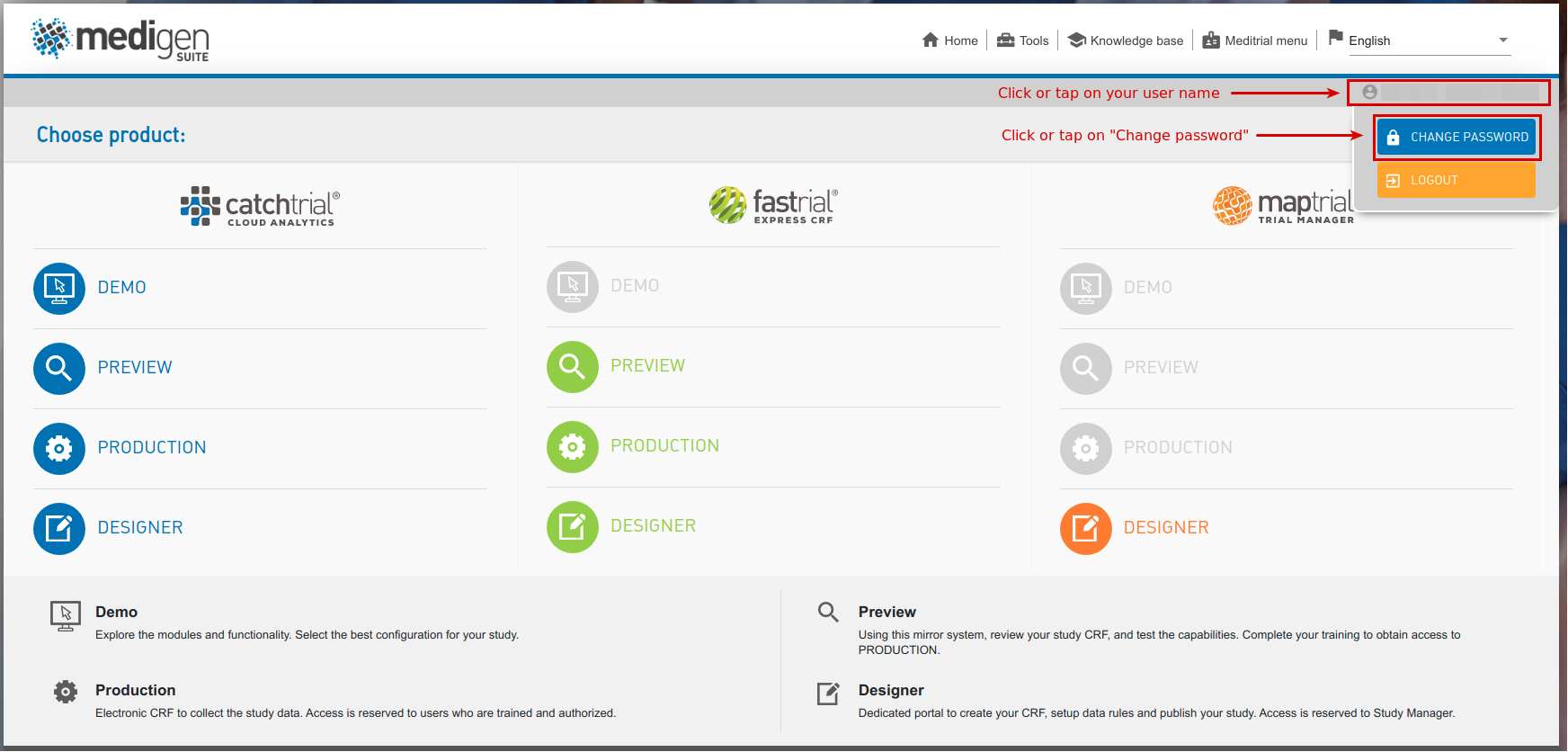
Task: Open Fastrial PREVIEW link
Action: tap(648, 366)
